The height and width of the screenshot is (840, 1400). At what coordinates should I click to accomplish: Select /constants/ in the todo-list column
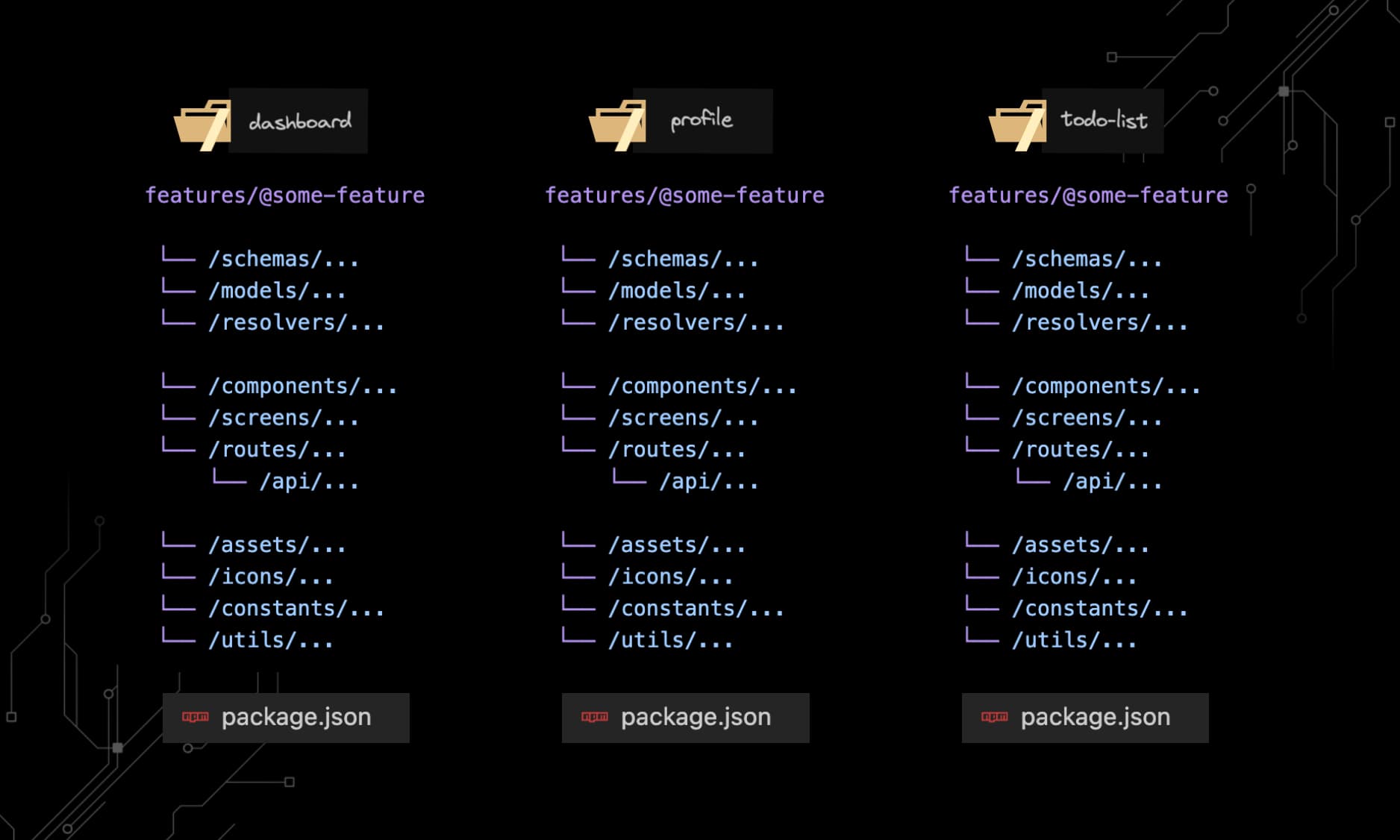coord(1099,609)
